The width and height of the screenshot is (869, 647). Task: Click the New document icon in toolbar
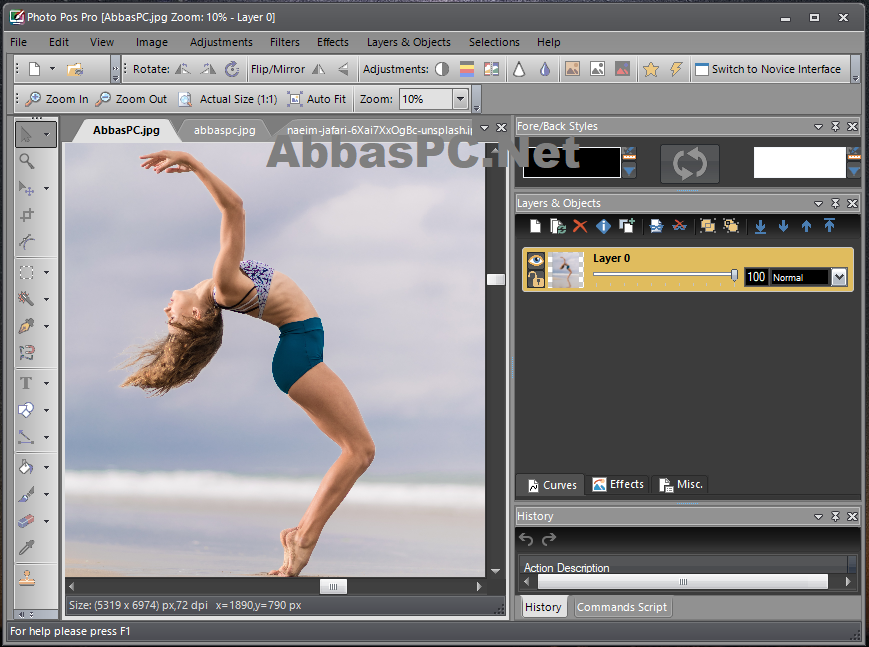pyautogui.click(x=34, y=69)
